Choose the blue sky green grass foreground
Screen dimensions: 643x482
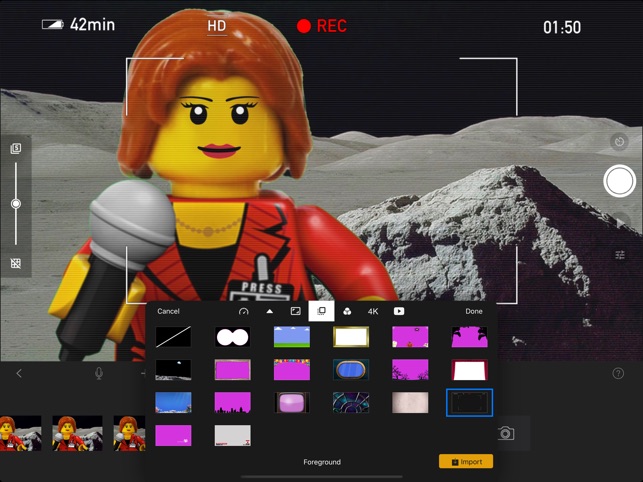(292, 337)
